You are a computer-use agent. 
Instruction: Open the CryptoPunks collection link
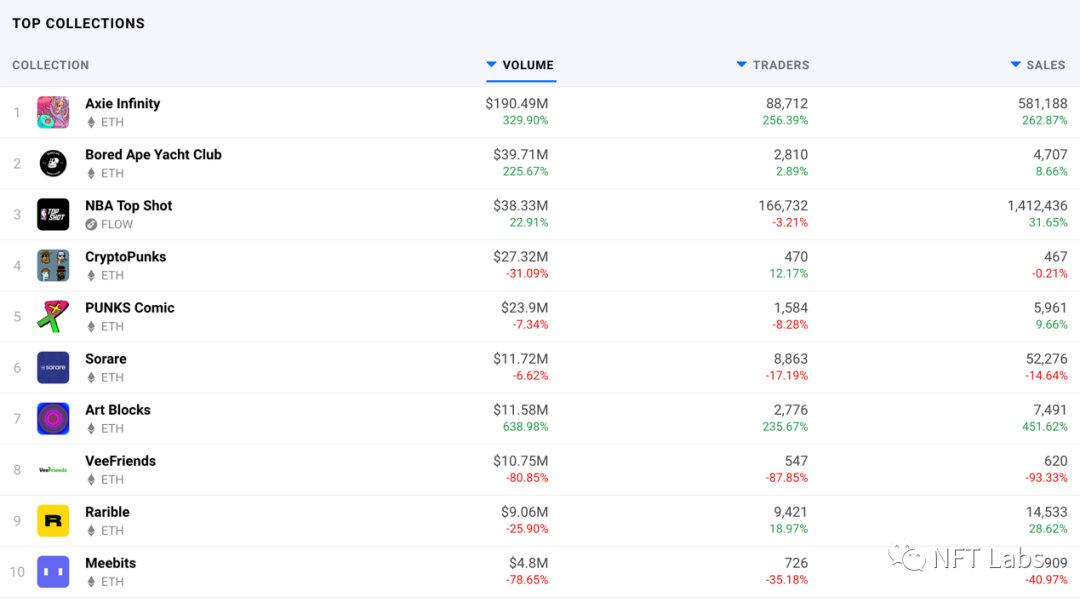[125, 256]
